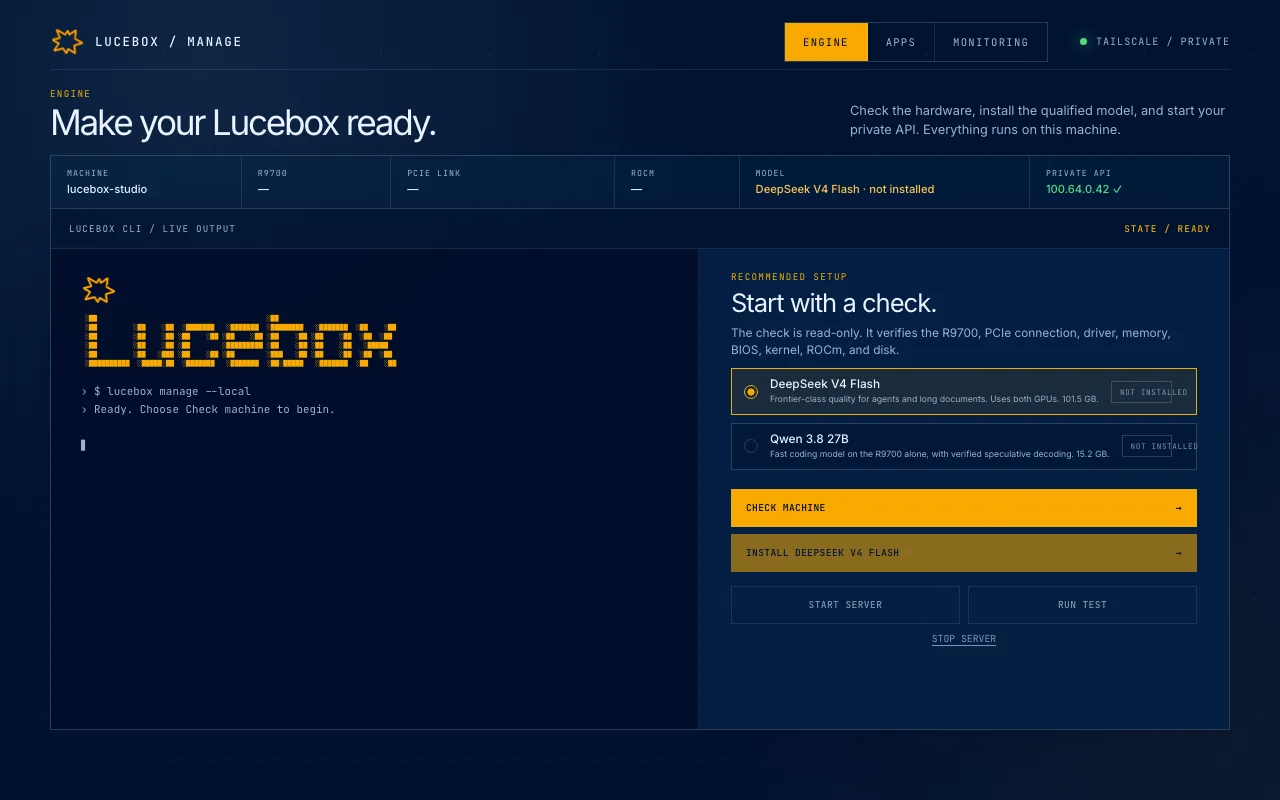This screenshot has width=1280, height=800.
Task: Click the STATE / READY indicator
Action: [x=1167, y=229]
